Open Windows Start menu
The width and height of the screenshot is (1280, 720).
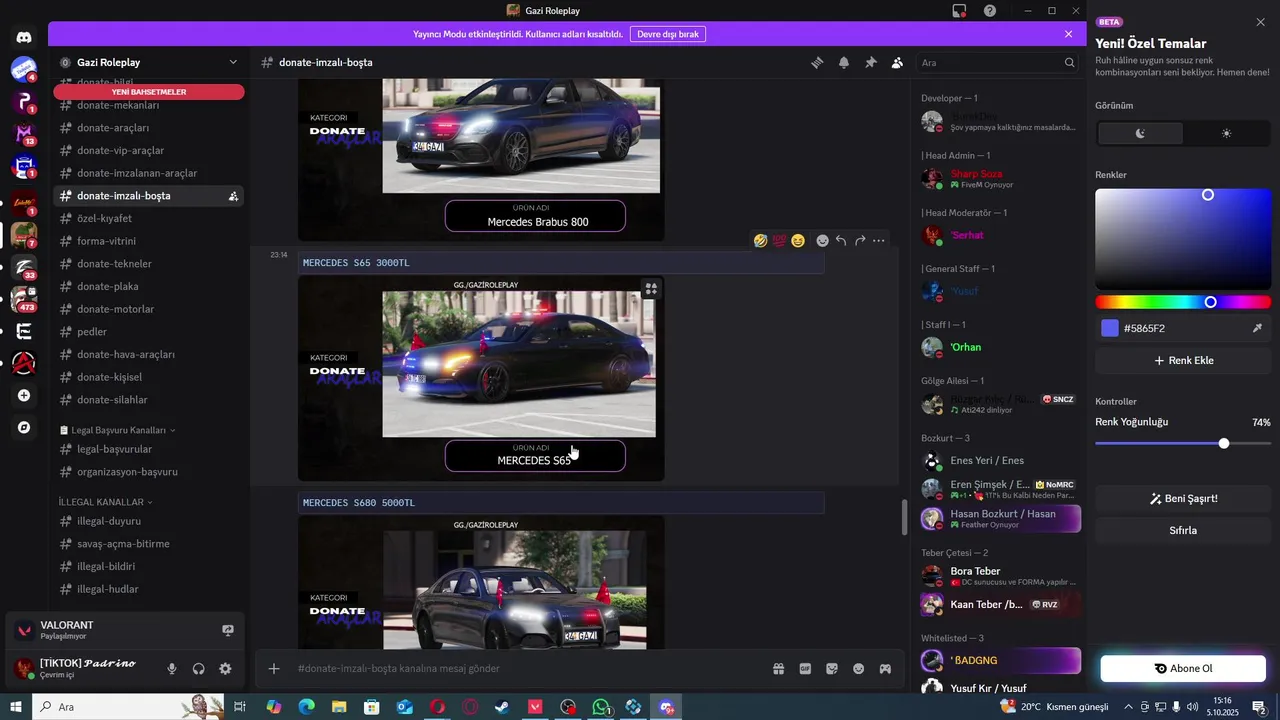(x=15, y=707)
